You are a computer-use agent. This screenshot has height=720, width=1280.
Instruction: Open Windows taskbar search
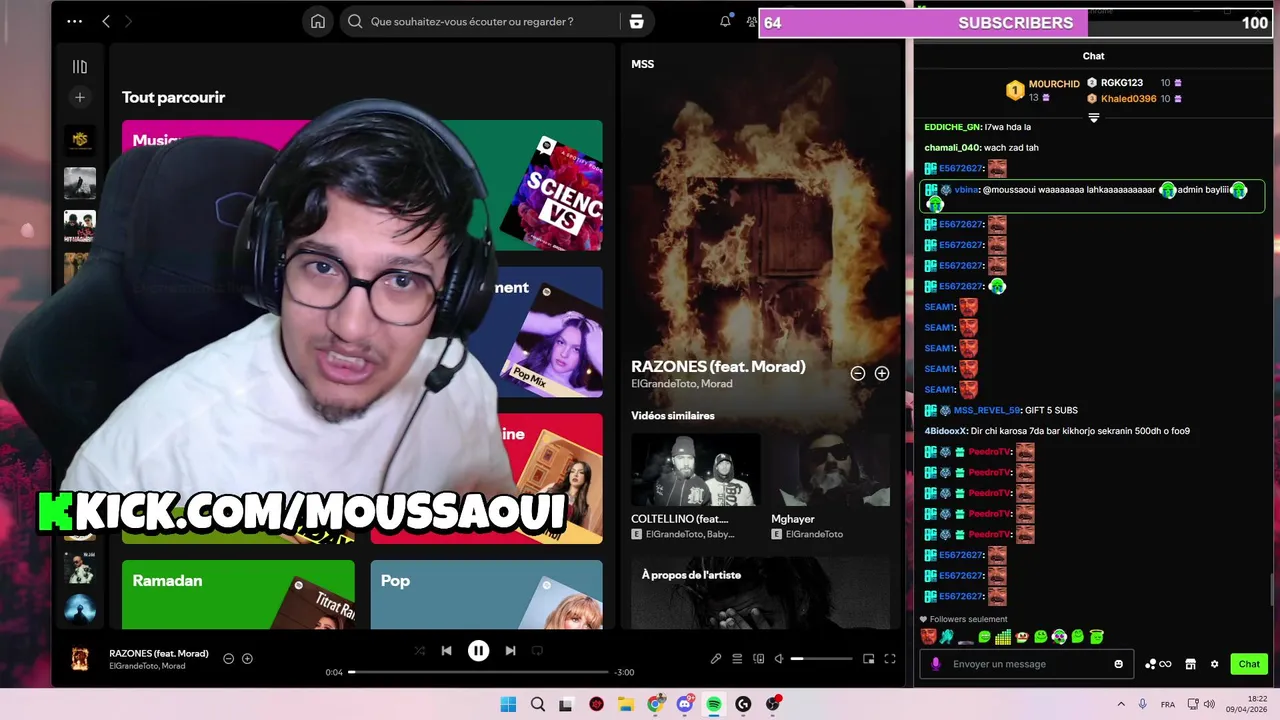click(538, 704)
